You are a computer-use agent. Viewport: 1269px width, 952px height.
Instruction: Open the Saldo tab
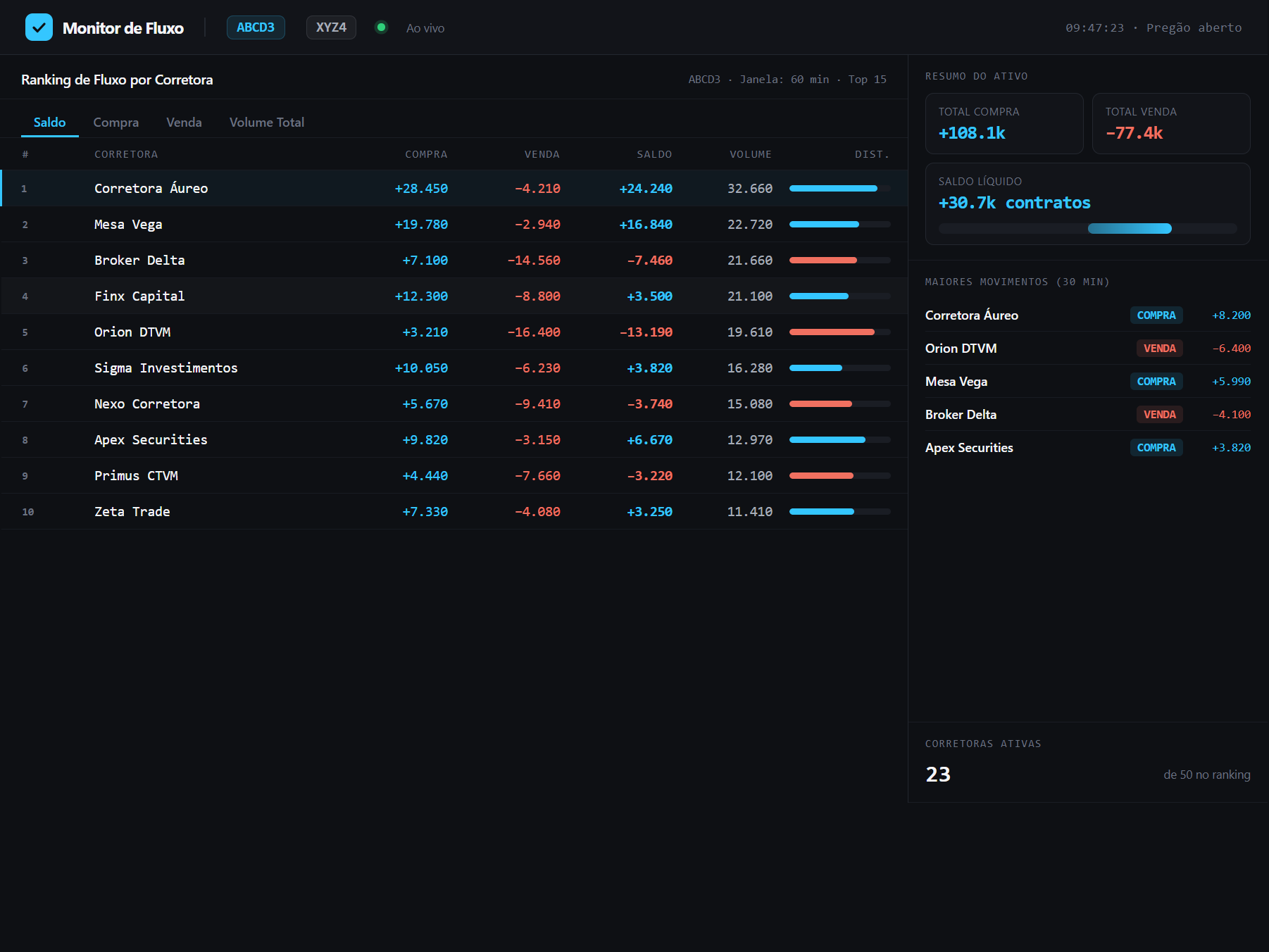pos(49,123)
